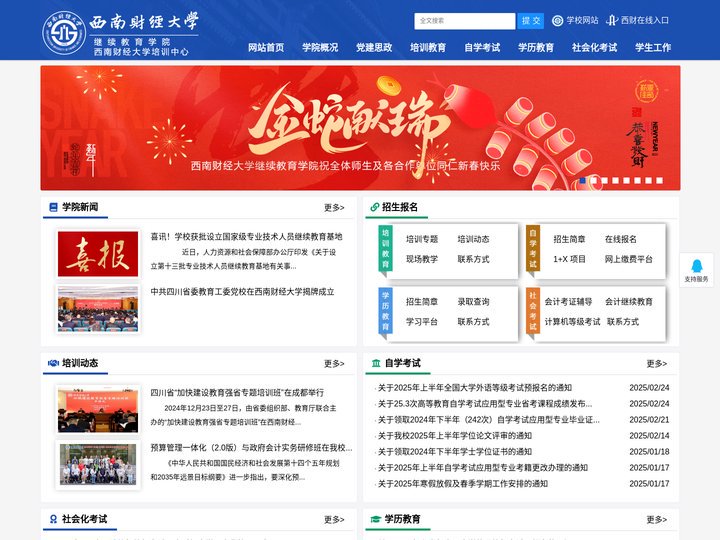
Task: Open notice 关于2025年寒假放假及春季学期工作安排的通知
Action: point(463,484)
